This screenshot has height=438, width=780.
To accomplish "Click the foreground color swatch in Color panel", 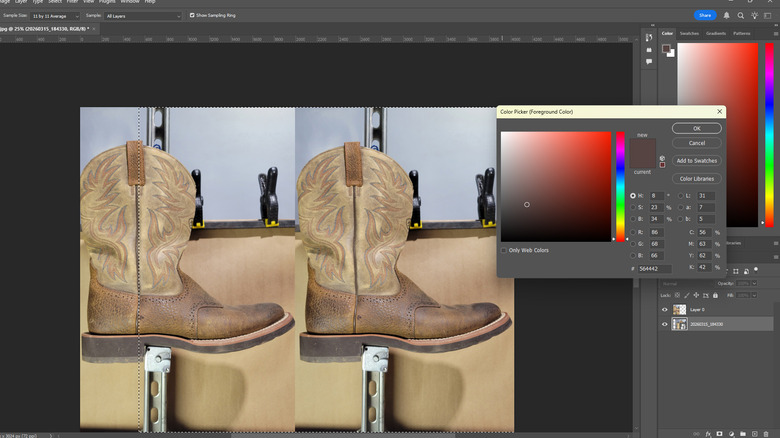I will tap(666, 48).
